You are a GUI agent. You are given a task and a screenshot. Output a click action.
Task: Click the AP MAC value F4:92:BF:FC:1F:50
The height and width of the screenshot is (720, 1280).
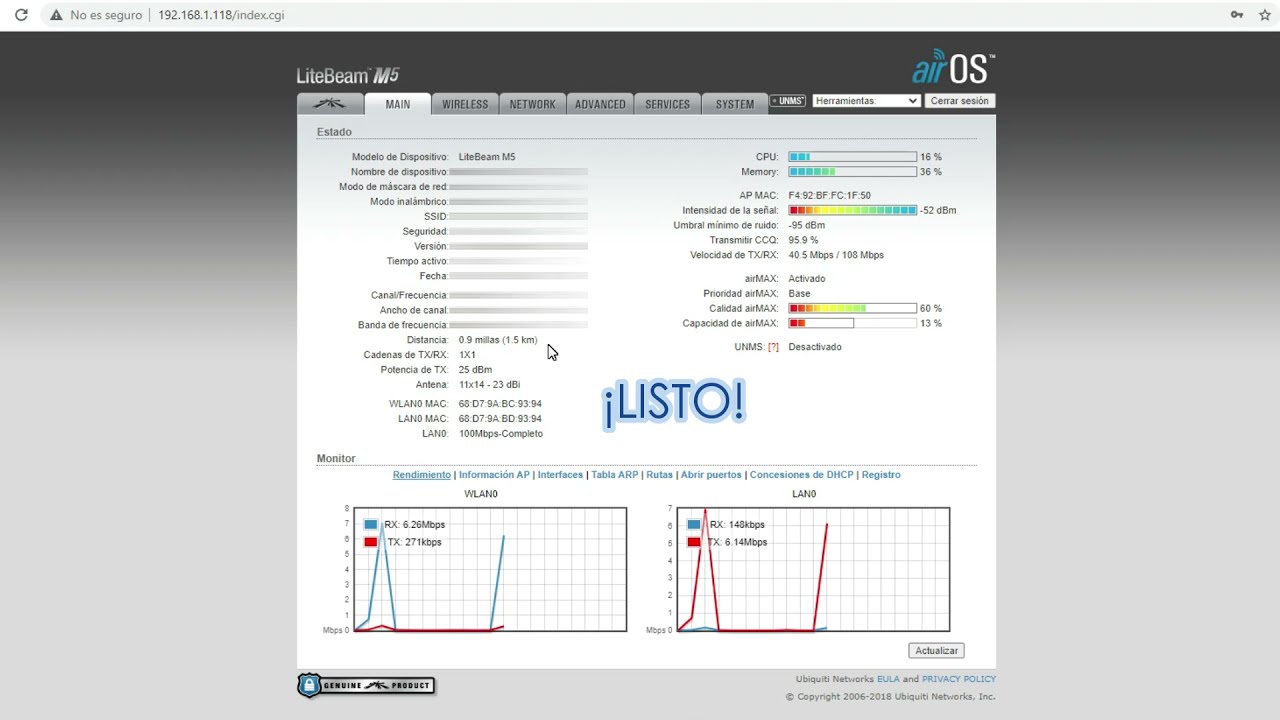pos(829,196)
